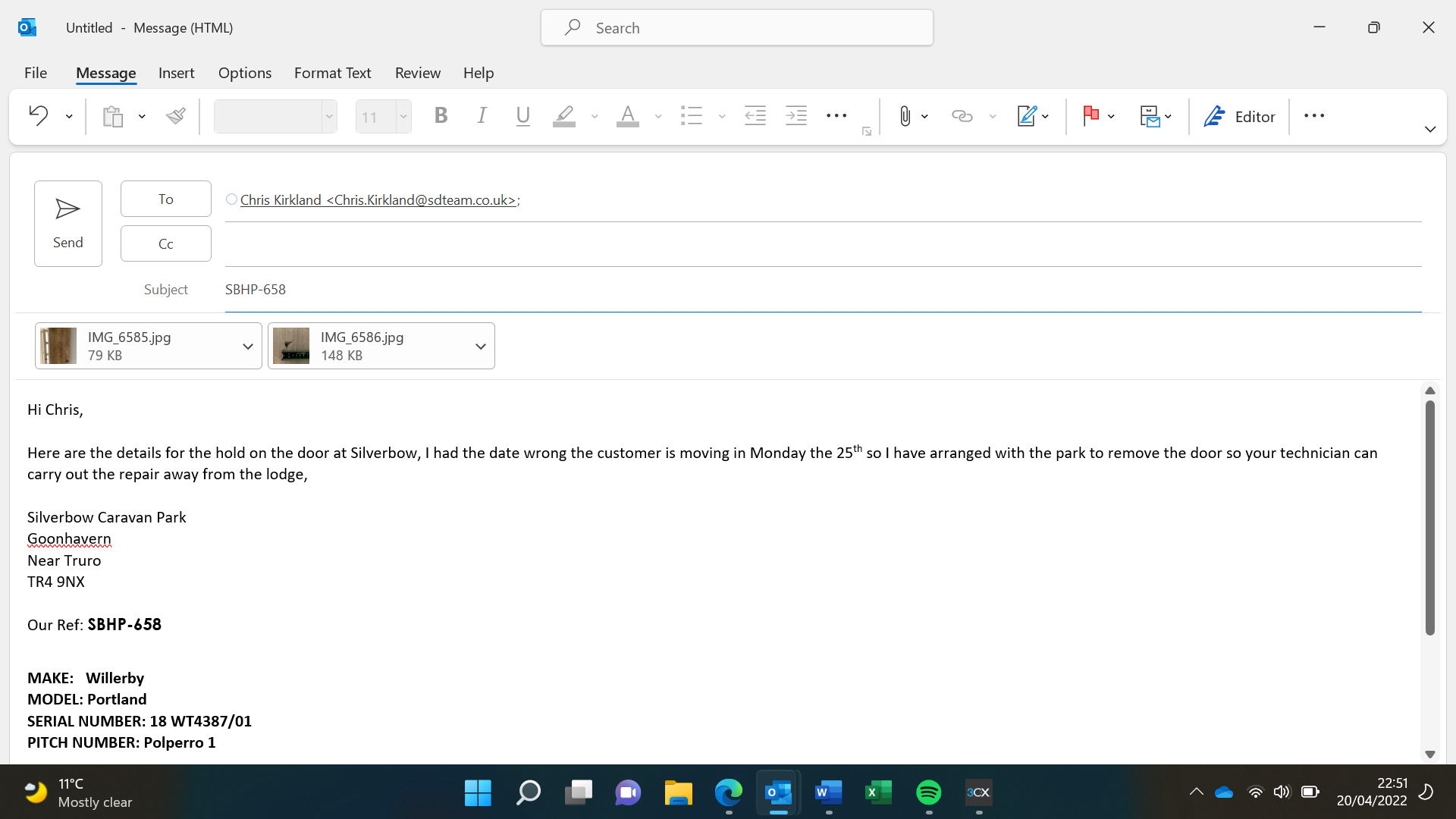Open the font size dropdown

coord(403,117)
